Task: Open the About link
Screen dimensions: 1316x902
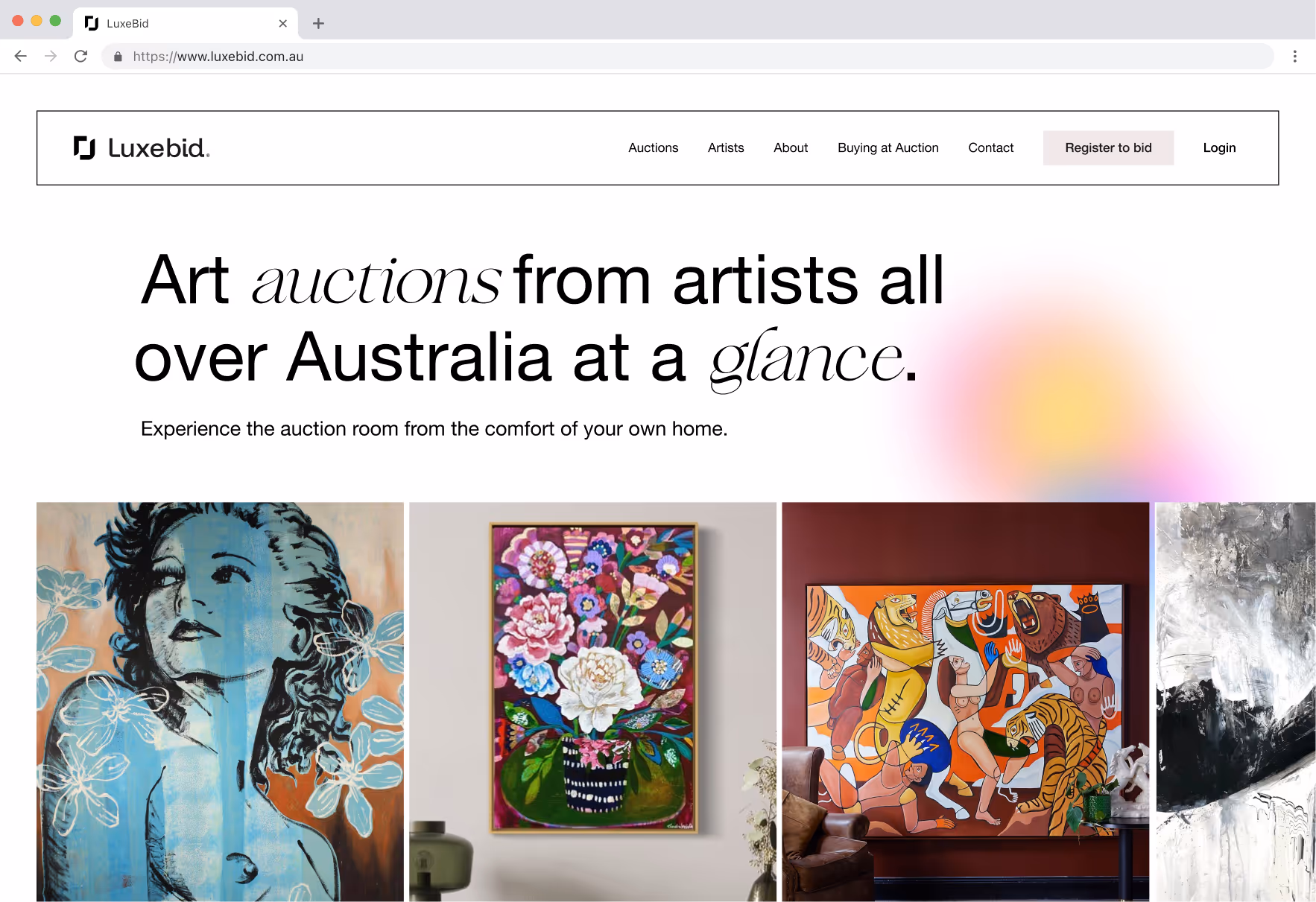Action: (791, 147)
